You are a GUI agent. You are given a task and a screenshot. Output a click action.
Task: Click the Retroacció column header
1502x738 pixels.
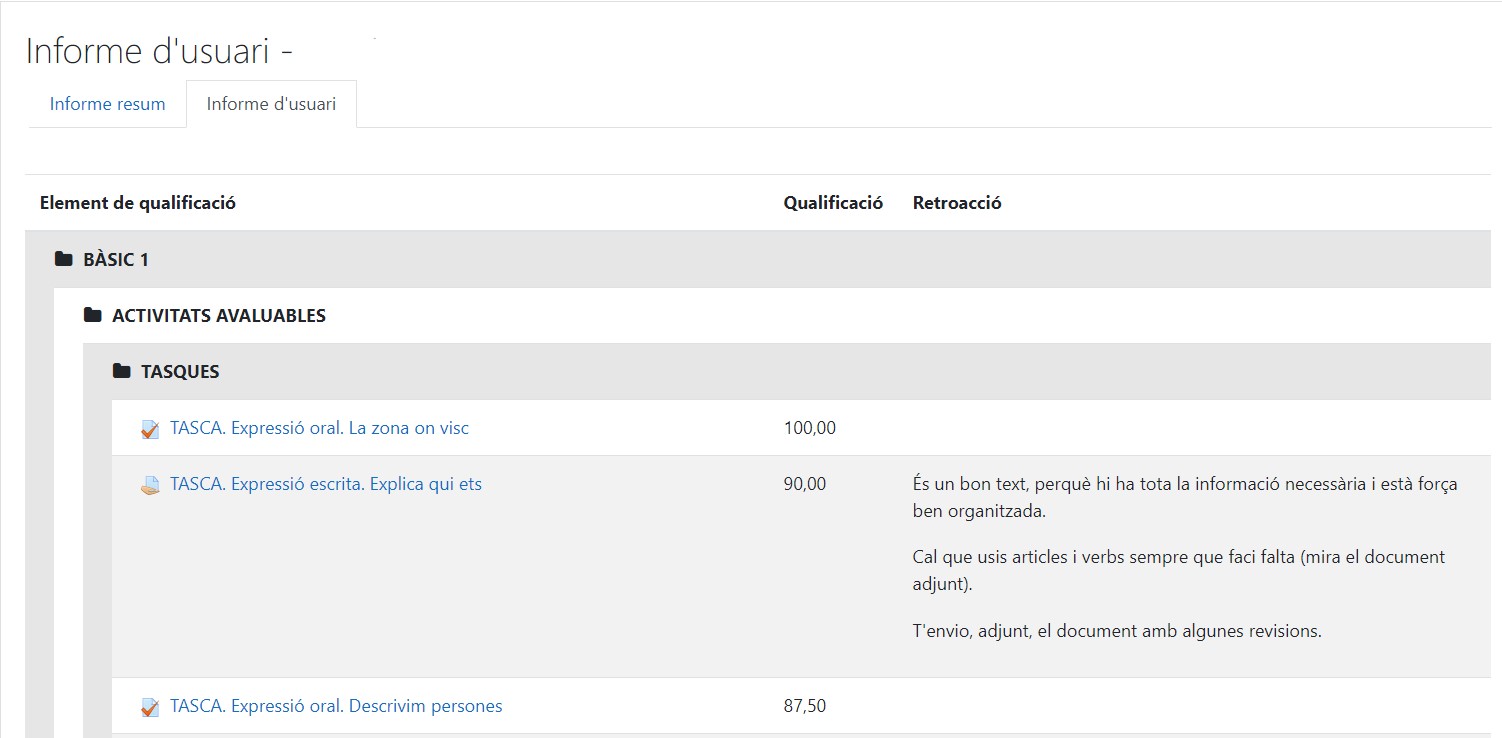pyautogui.click(x=957, y=203)
